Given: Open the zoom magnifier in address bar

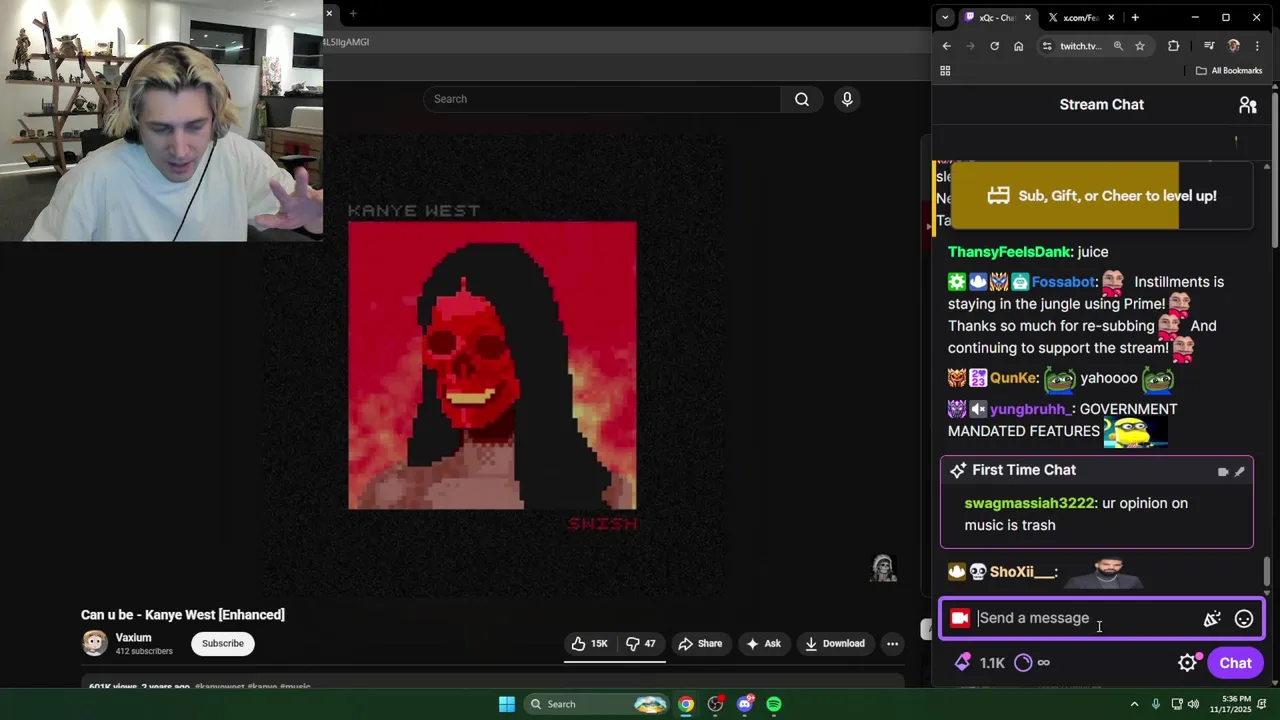Looking at the screenshot, I should (1118, 46).
